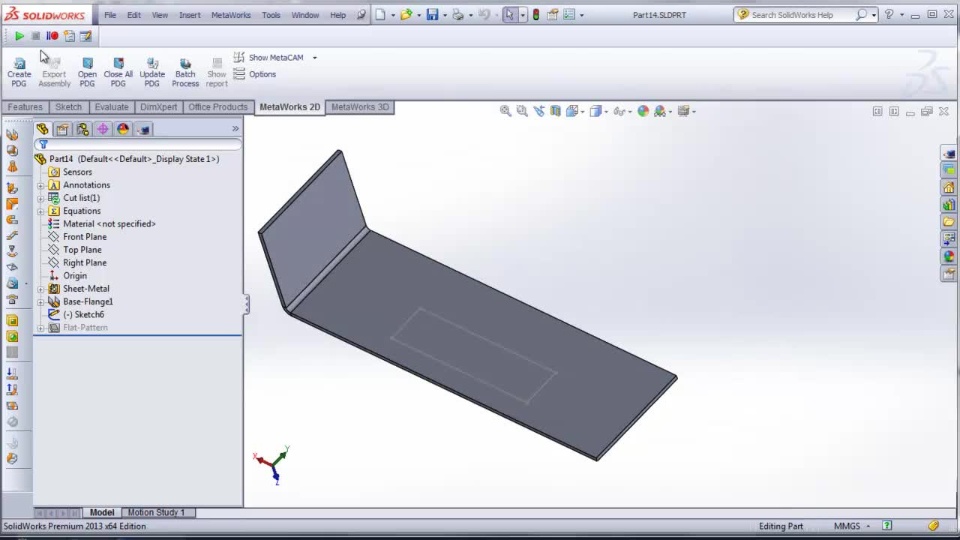Viewport: 960px width, 540px height.
Task: Click Update PDG button
Action: coord(152,72)
